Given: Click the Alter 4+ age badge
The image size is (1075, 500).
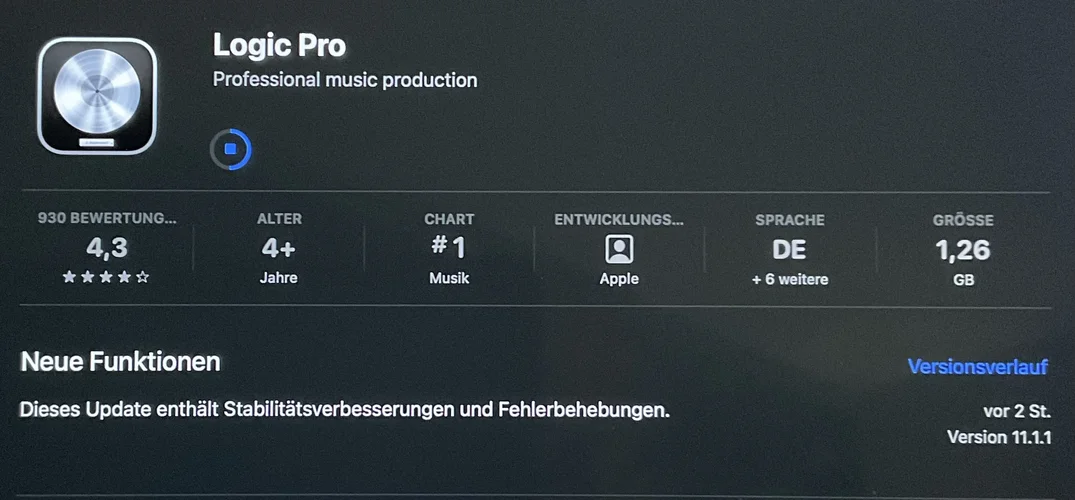Looking at the screenshot, I should [x=279, y=248].
